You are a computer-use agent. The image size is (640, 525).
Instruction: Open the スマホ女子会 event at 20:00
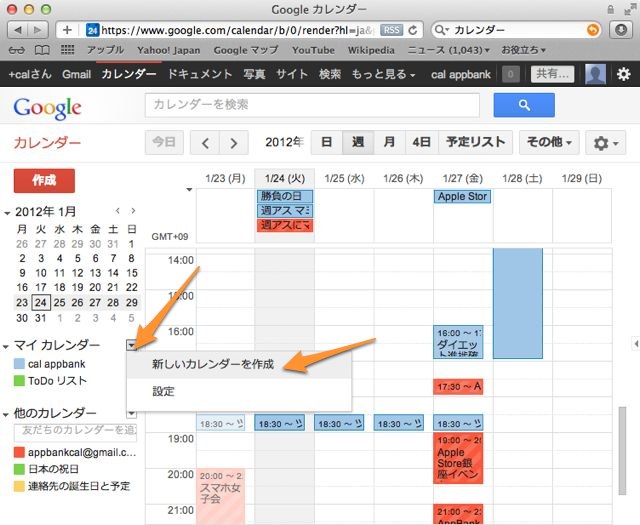click(x=221, y=496)
